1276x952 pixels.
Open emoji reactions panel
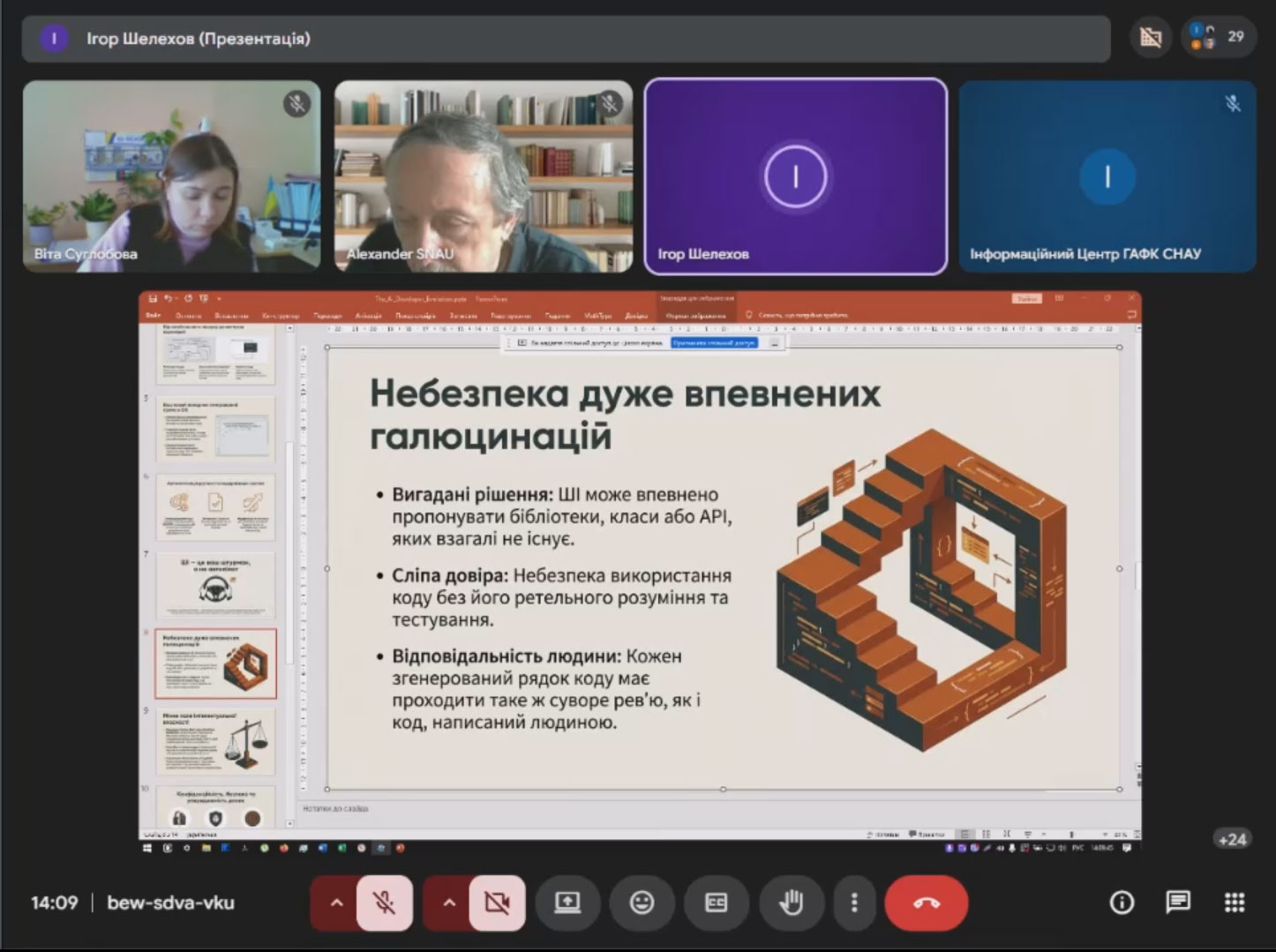coord(642,903)
